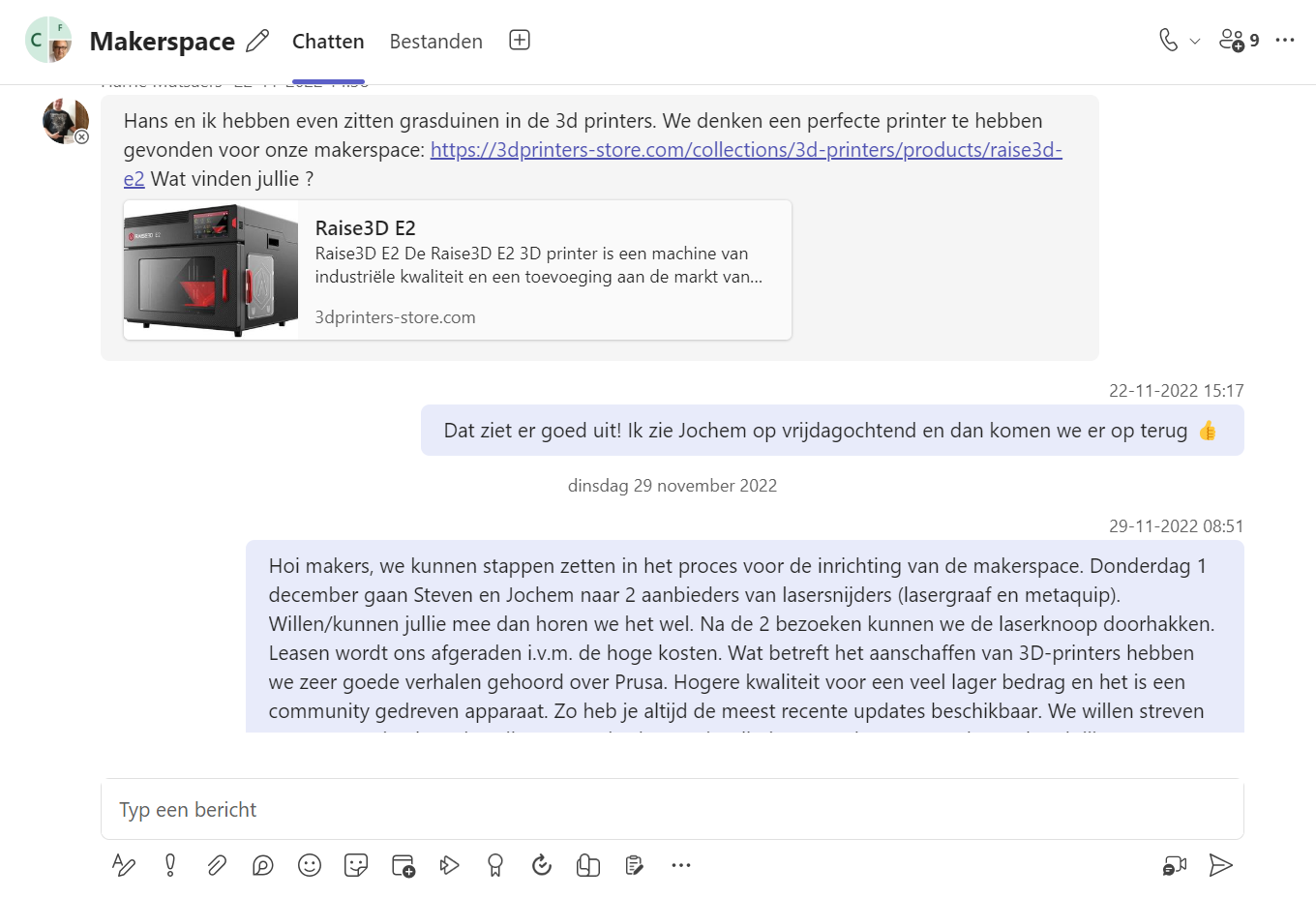Open the Stream video clip icon

(x=449, y=865)
